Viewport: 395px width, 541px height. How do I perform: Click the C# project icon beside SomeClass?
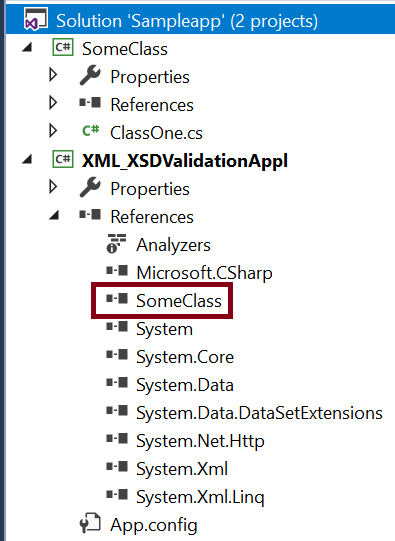pyautogui.click(x=63, y=47)
